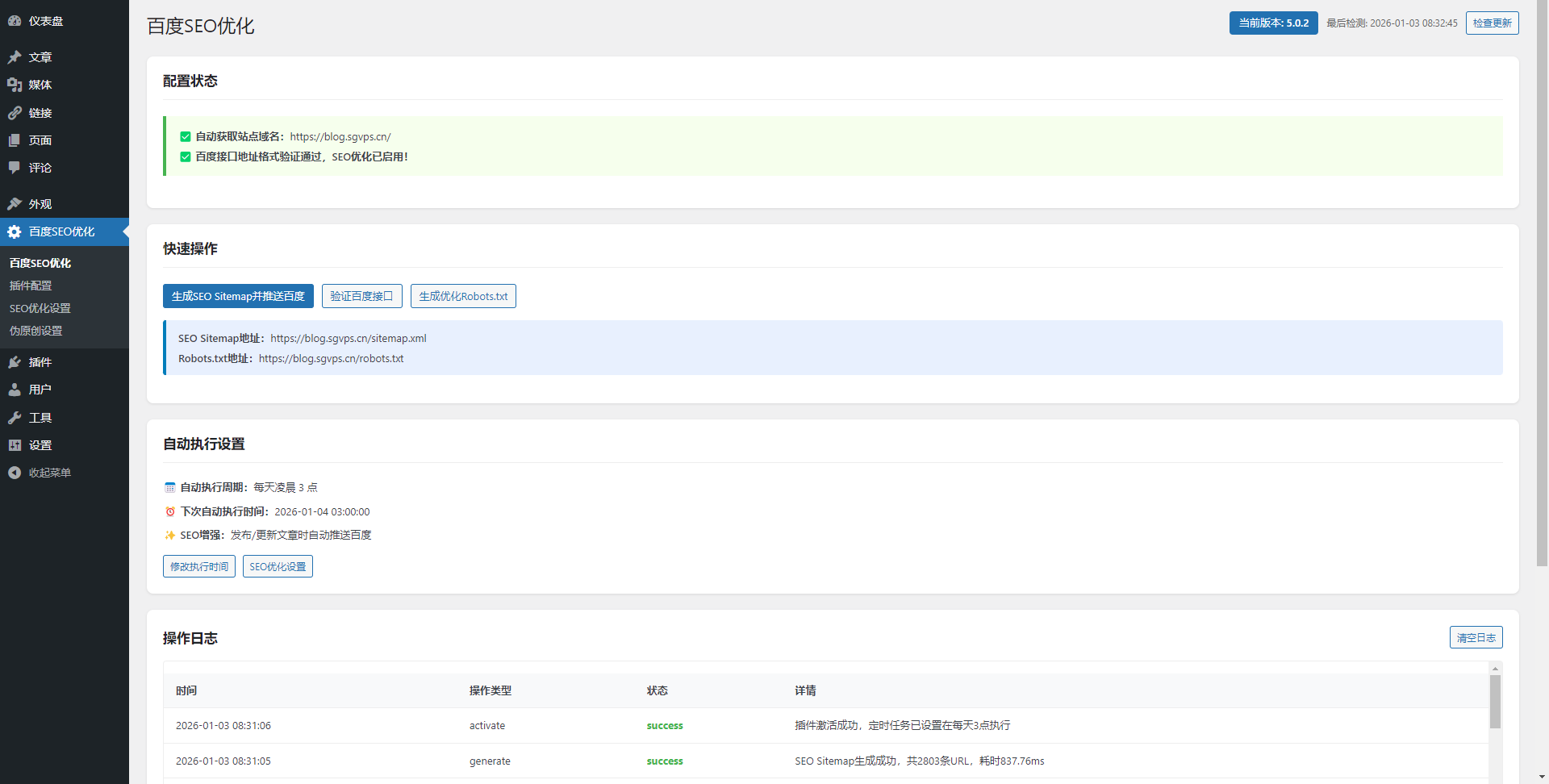
Task: Click the comment bubble icon for 评论
Action: tap(15, 168)
